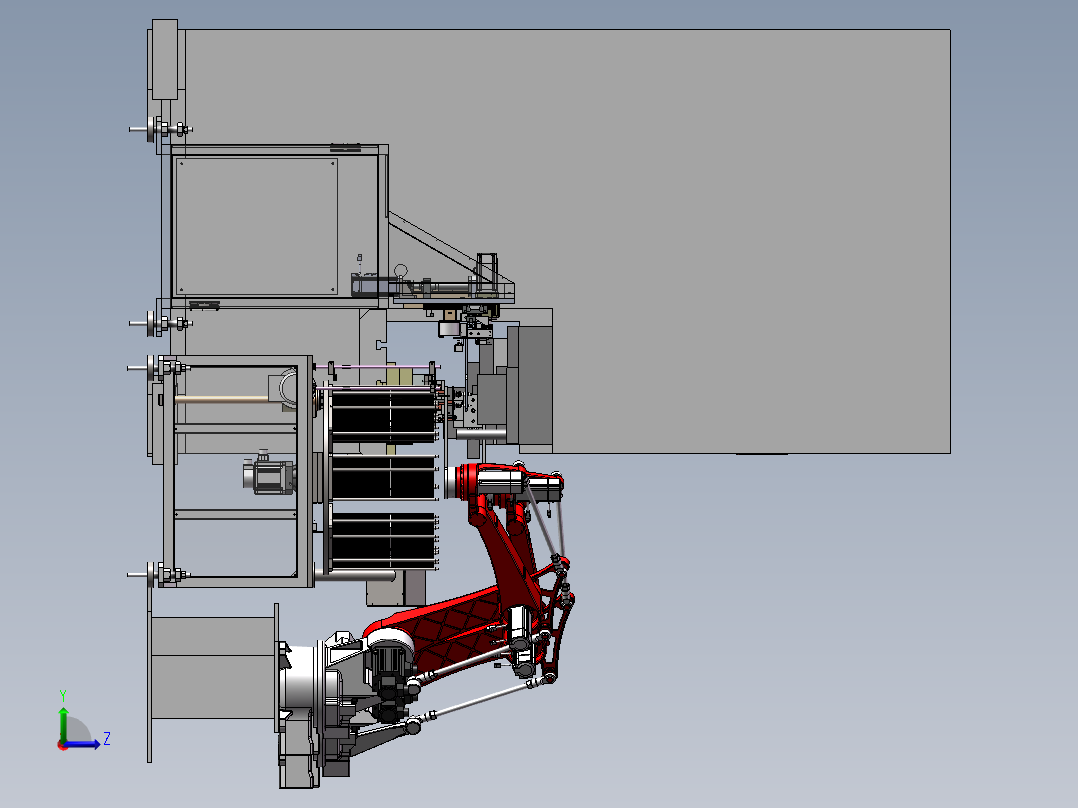This screenshot has height=808, width=1078.
Task: Select the servo motor inside the frame
Action: pos(269,475)
